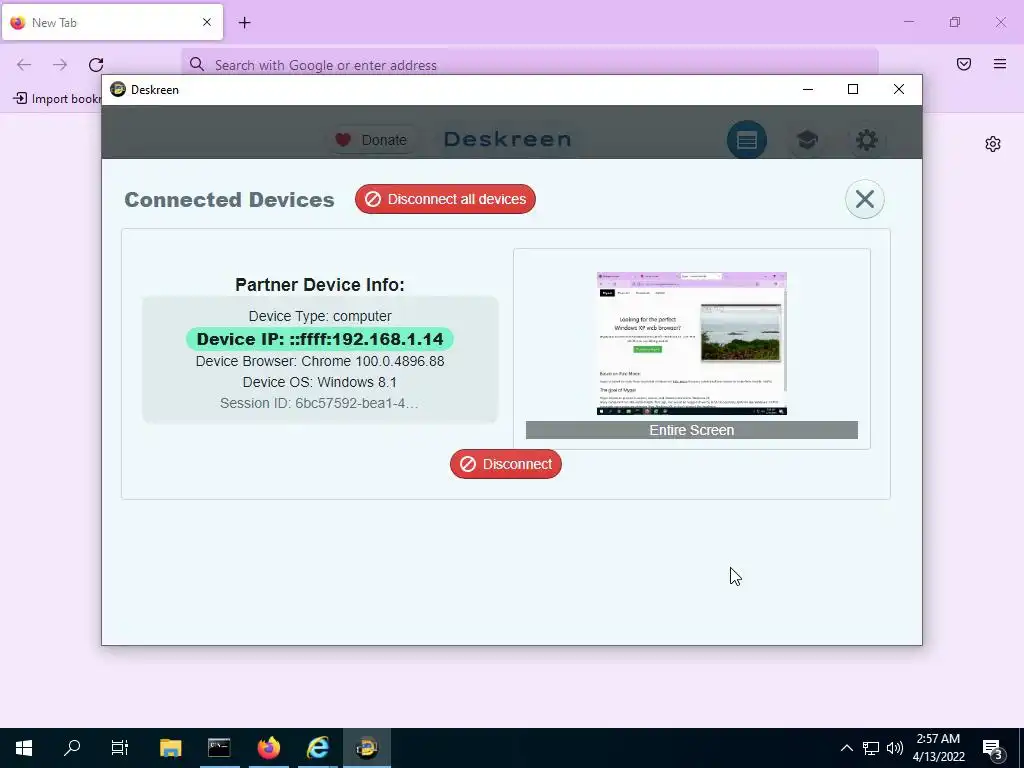The height and width of the screenshot is (768, 1024).
Task: Show hidden tray icons chevron
Action: coord(846,748)
